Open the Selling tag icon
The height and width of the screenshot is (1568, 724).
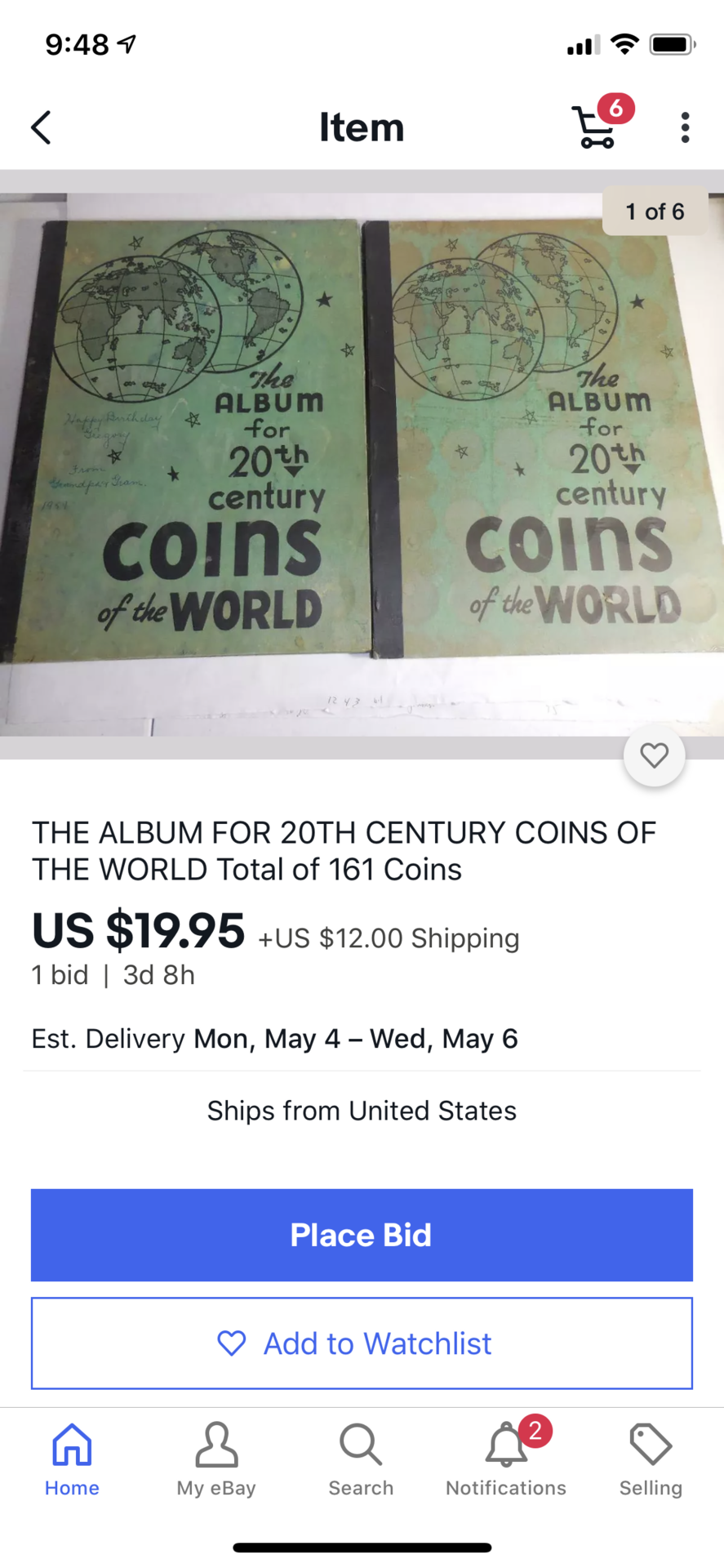(x=651, y=1444)
